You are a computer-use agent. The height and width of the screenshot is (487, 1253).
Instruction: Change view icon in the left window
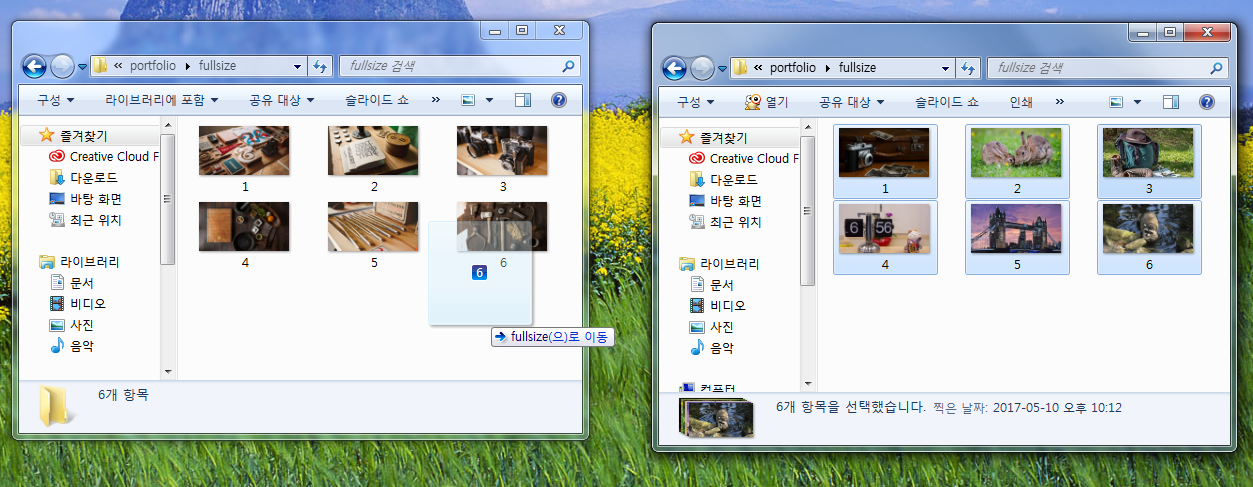tap(467, 100)
